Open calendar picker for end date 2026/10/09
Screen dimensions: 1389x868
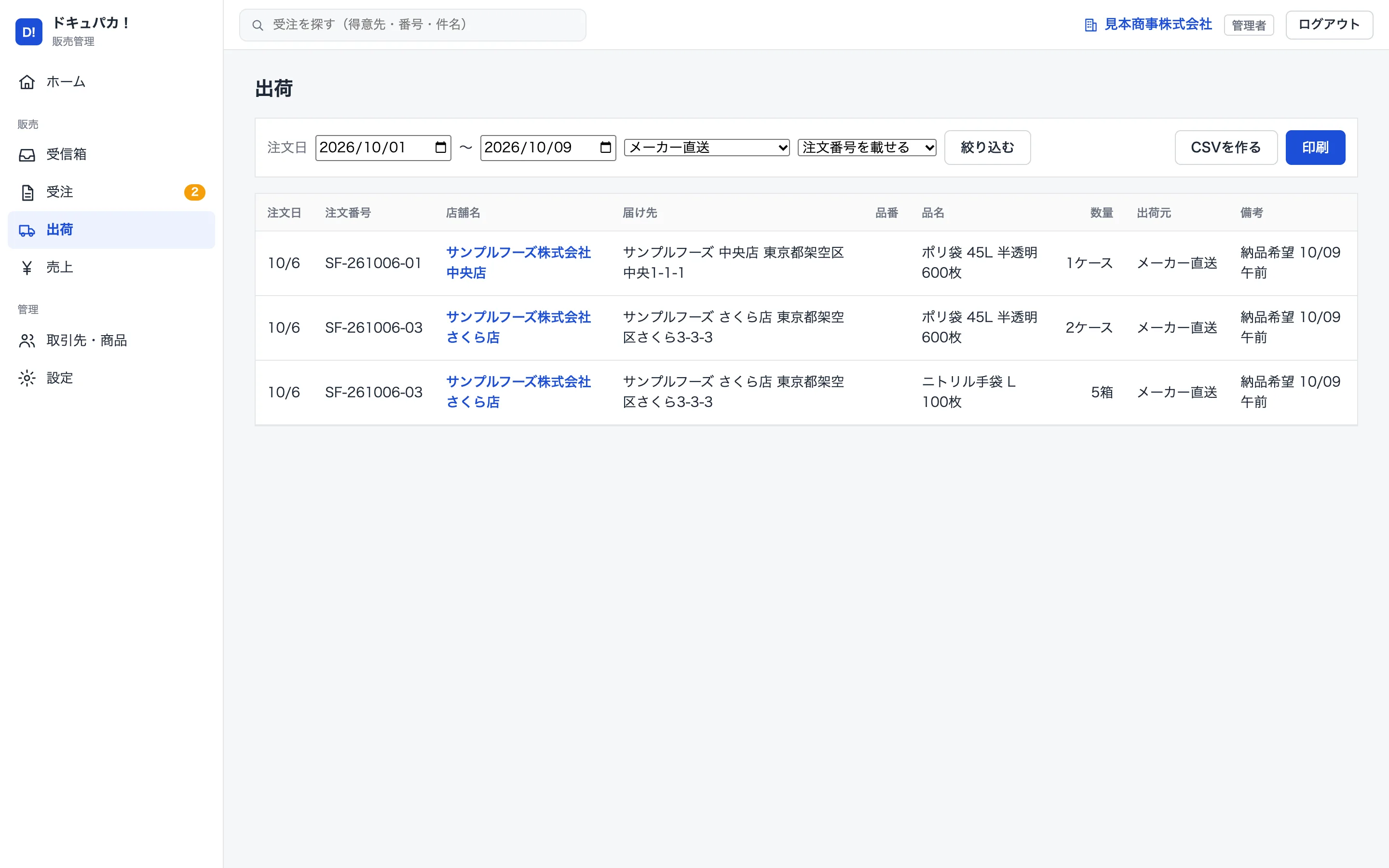click(605, 148)
